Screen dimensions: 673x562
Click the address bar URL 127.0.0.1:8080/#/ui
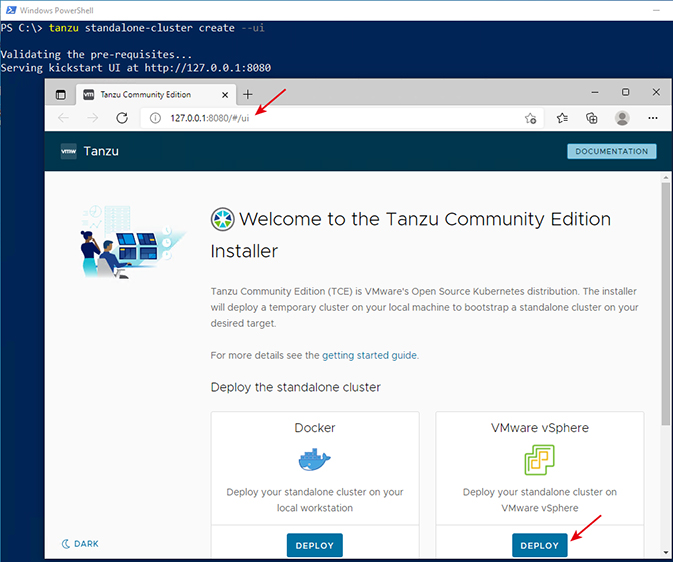(209, 118)
